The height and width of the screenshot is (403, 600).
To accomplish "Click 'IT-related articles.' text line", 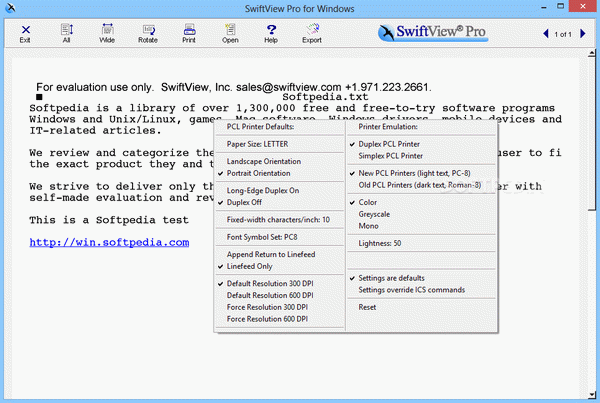I will click(x=95, y=131).
